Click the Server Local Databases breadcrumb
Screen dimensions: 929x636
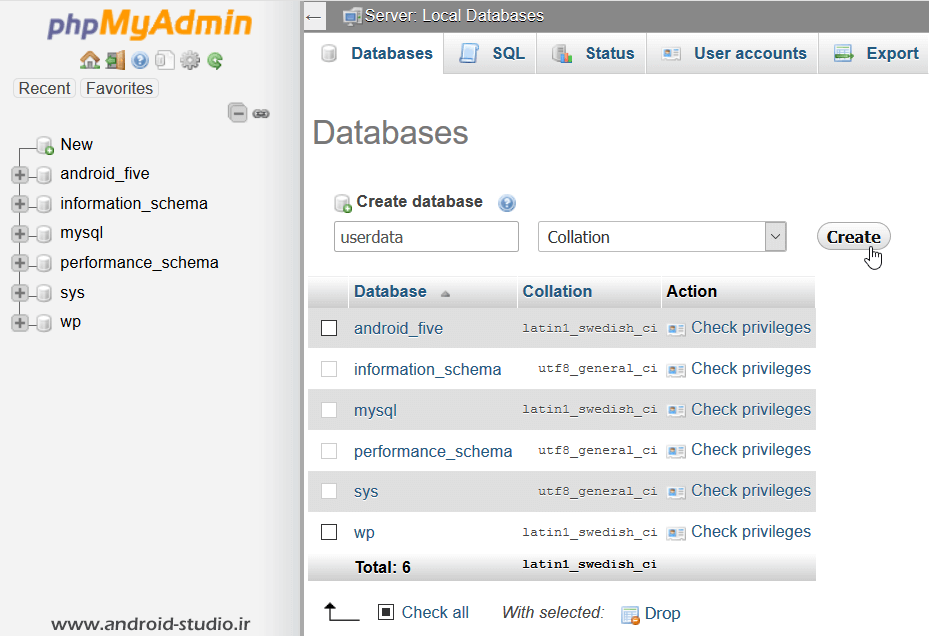453,15
